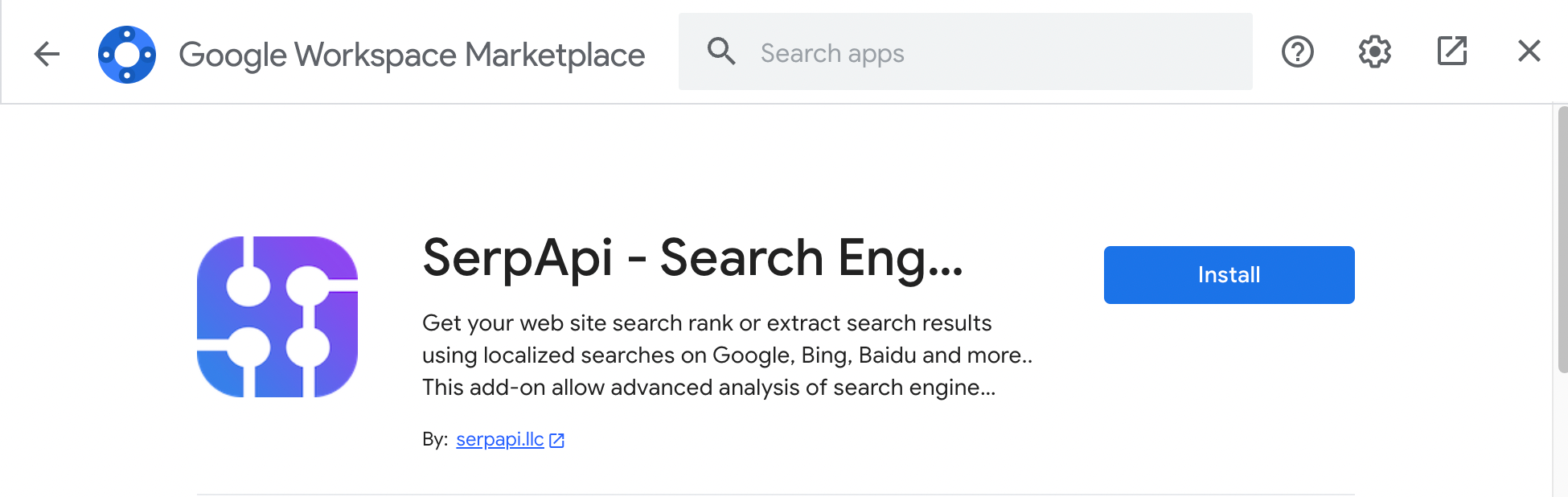Click the magnifier icon in search bar
1568x497 pixels.
[x=720, y=52]
